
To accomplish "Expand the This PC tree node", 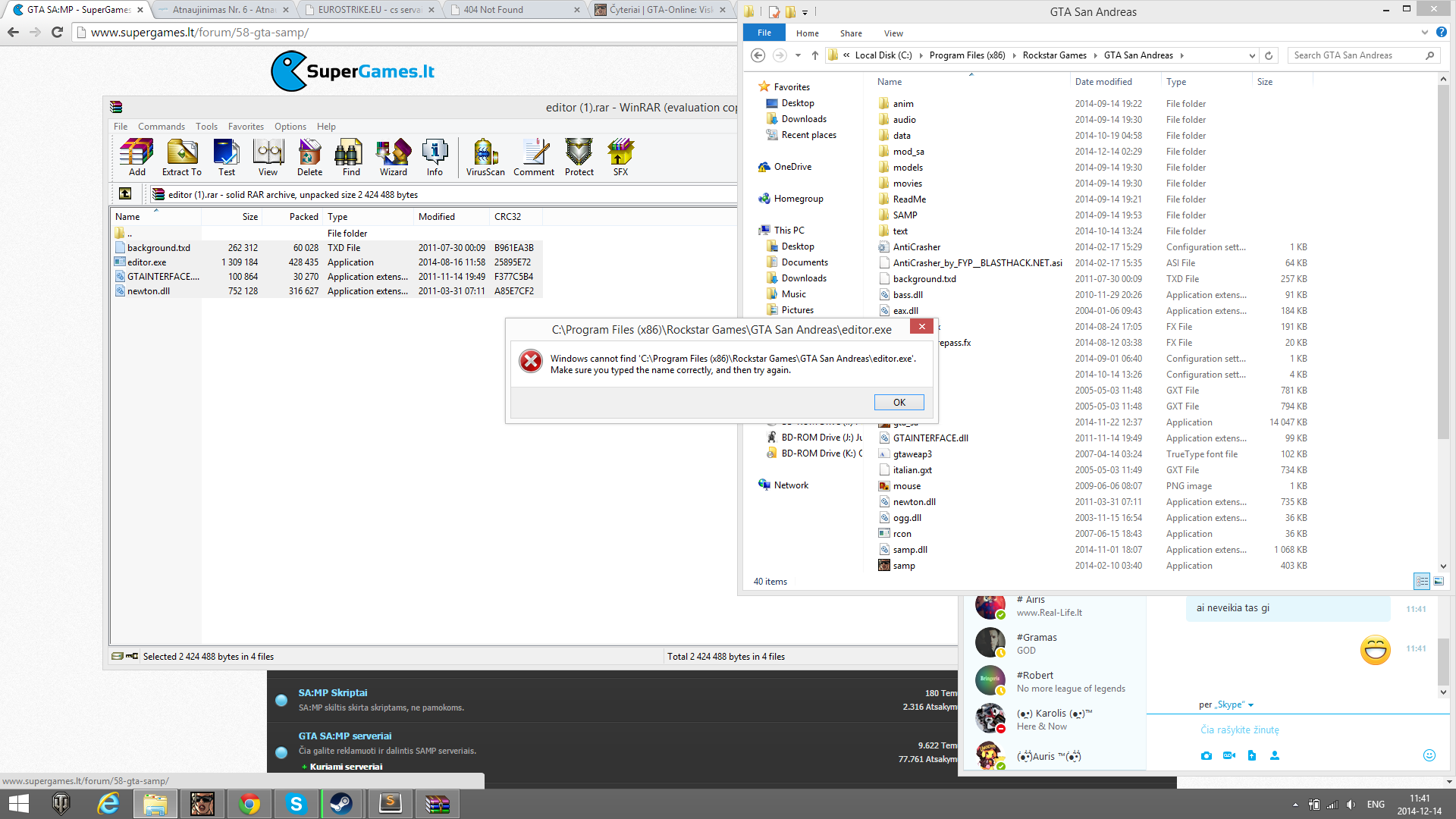I will point(761,230).
